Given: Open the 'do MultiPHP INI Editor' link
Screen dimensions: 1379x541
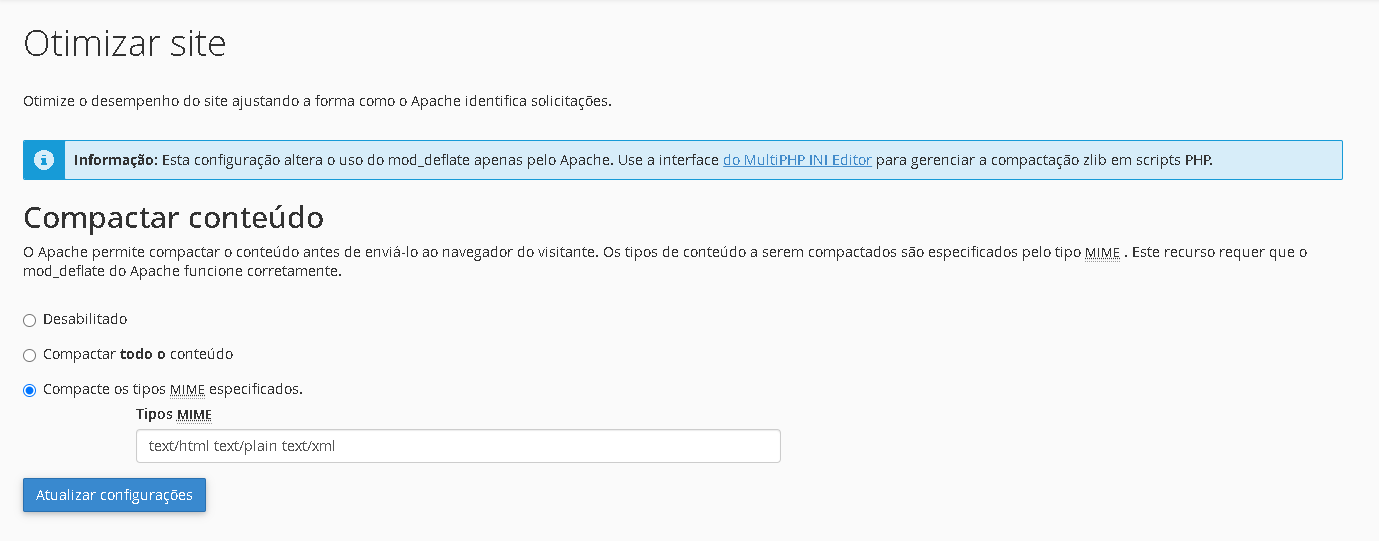Looking at the screenshot, I should (x=797, y=160).
